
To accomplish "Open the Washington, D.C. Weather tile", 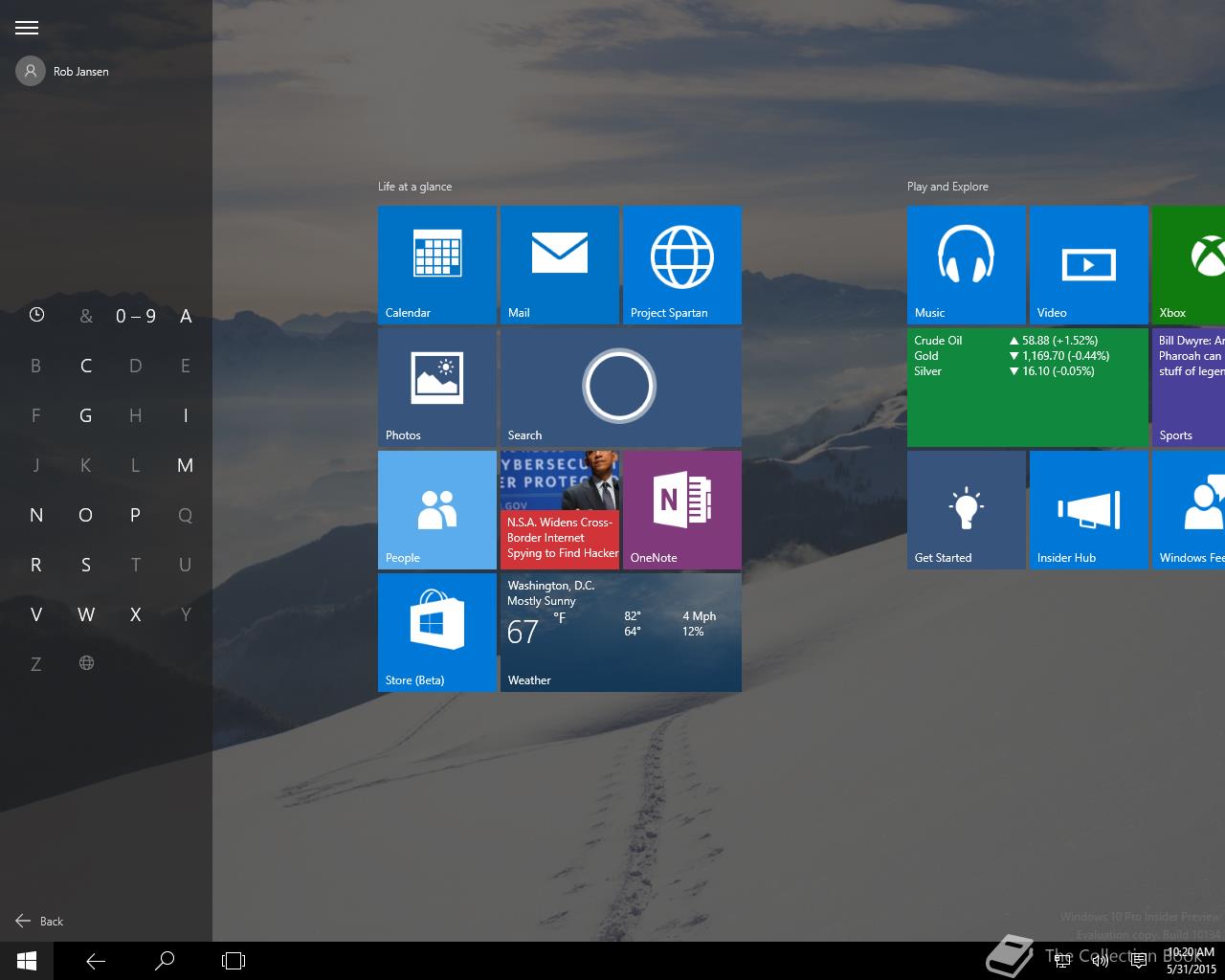I will [x=621, y=633].
